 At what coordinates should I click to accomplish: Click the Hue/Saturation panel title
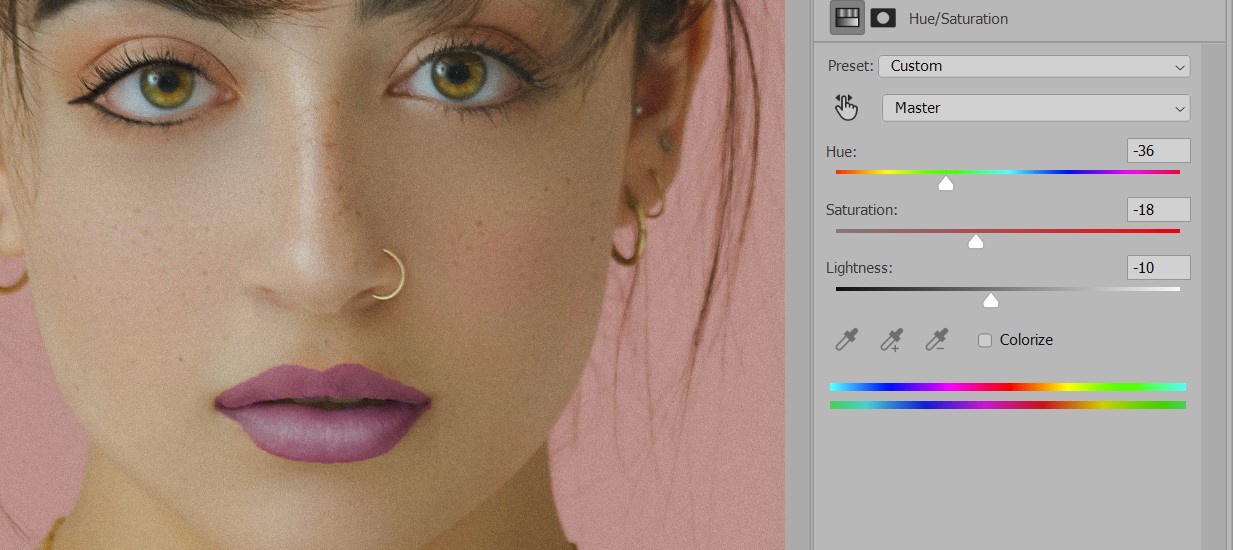click(x=958, y=19)
